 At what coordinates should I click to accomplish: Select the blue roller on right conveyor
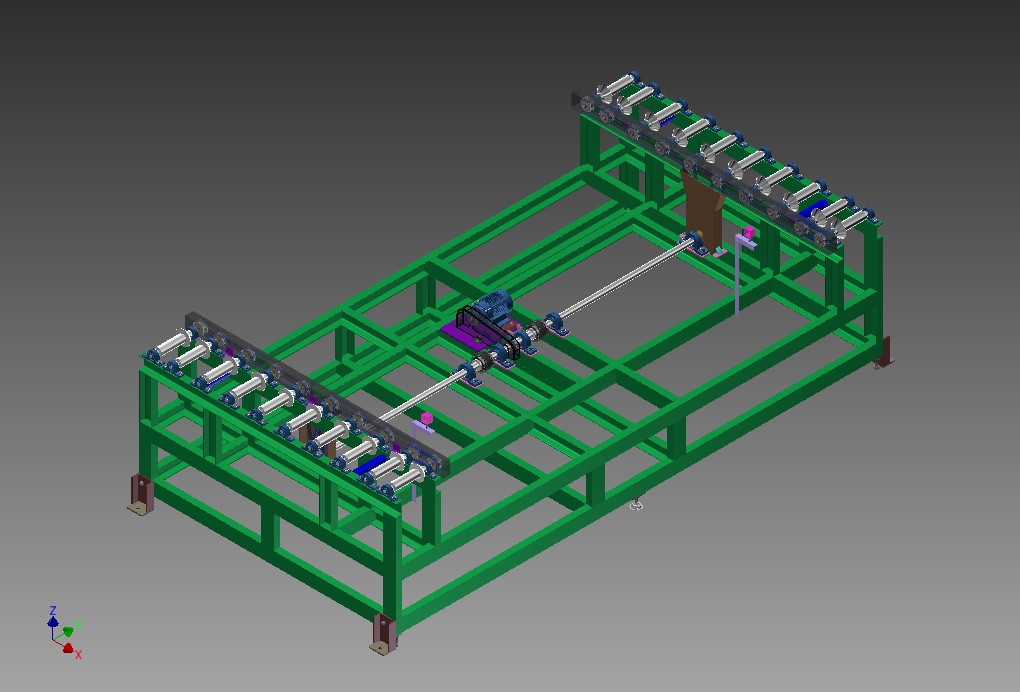point(812,209)
